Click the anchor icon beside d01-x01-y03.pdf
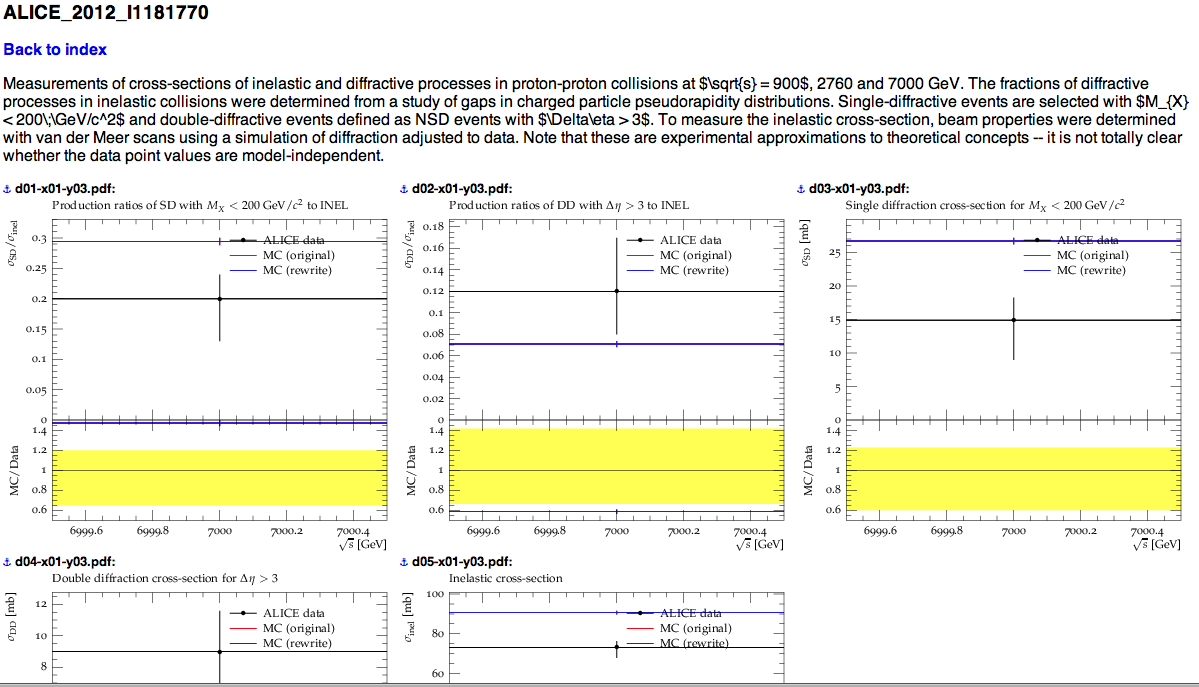The image size is (1199, 687). 8,189
